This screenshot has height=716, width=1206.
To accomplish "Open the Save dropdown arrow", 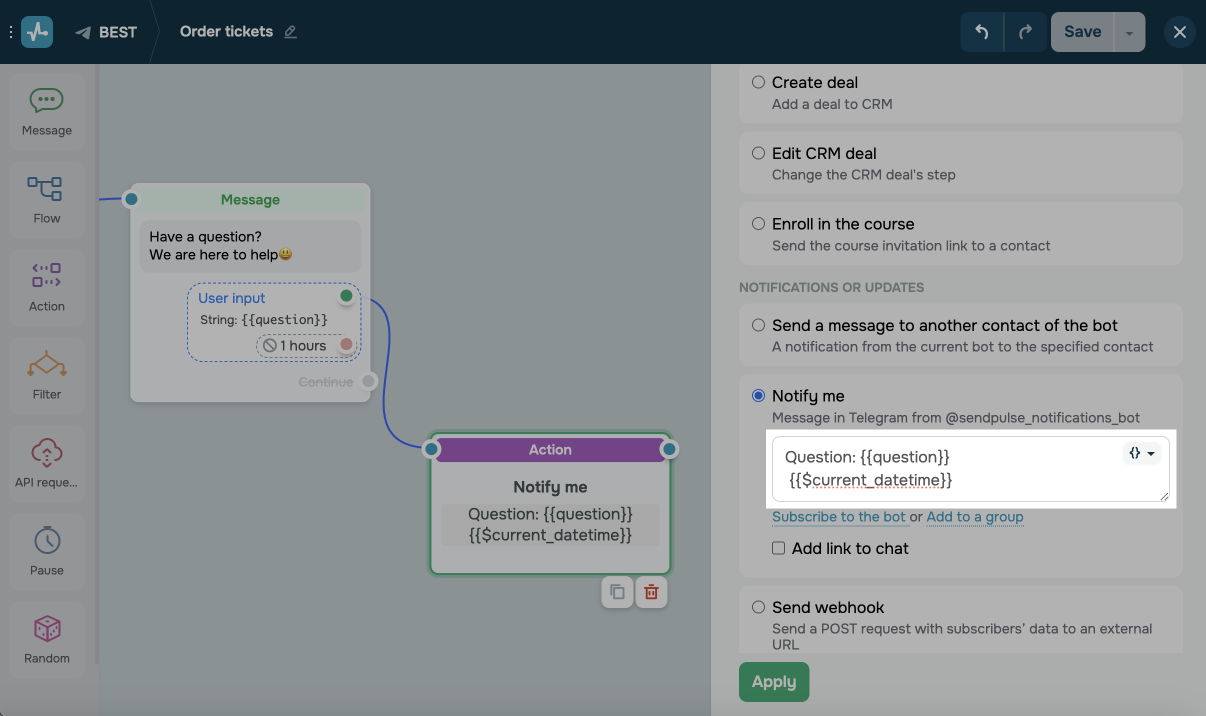I will click(x=1129, y=32).
